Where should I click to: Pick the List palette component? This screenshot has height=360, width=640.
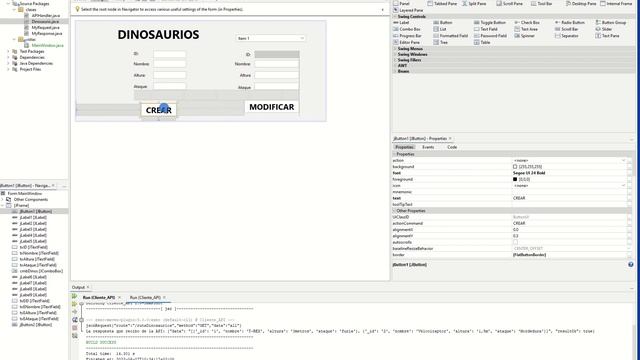coord(440,29)
